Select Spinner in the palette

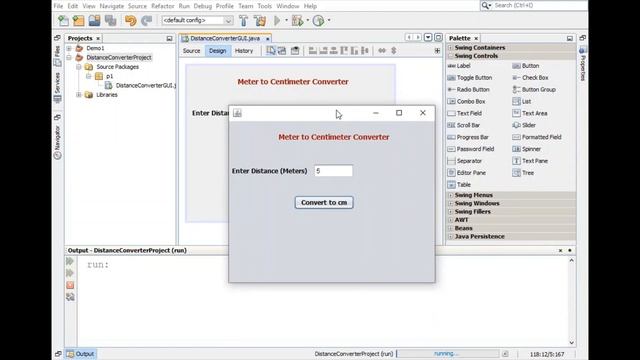(527, 149)
